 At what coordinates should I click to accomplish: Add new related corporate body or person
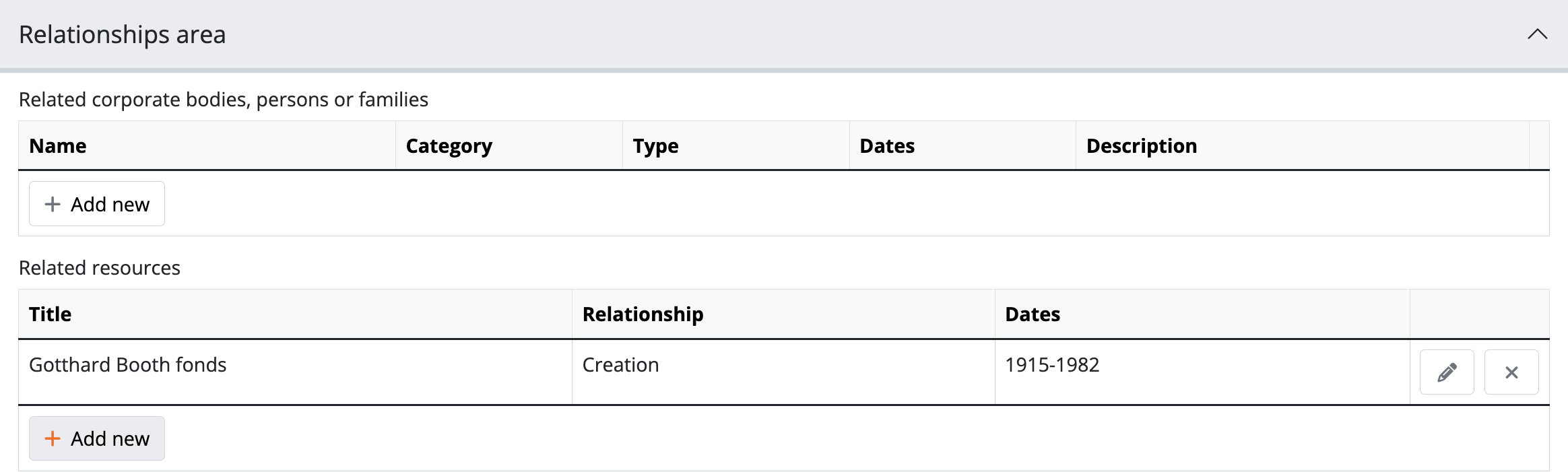97,204
